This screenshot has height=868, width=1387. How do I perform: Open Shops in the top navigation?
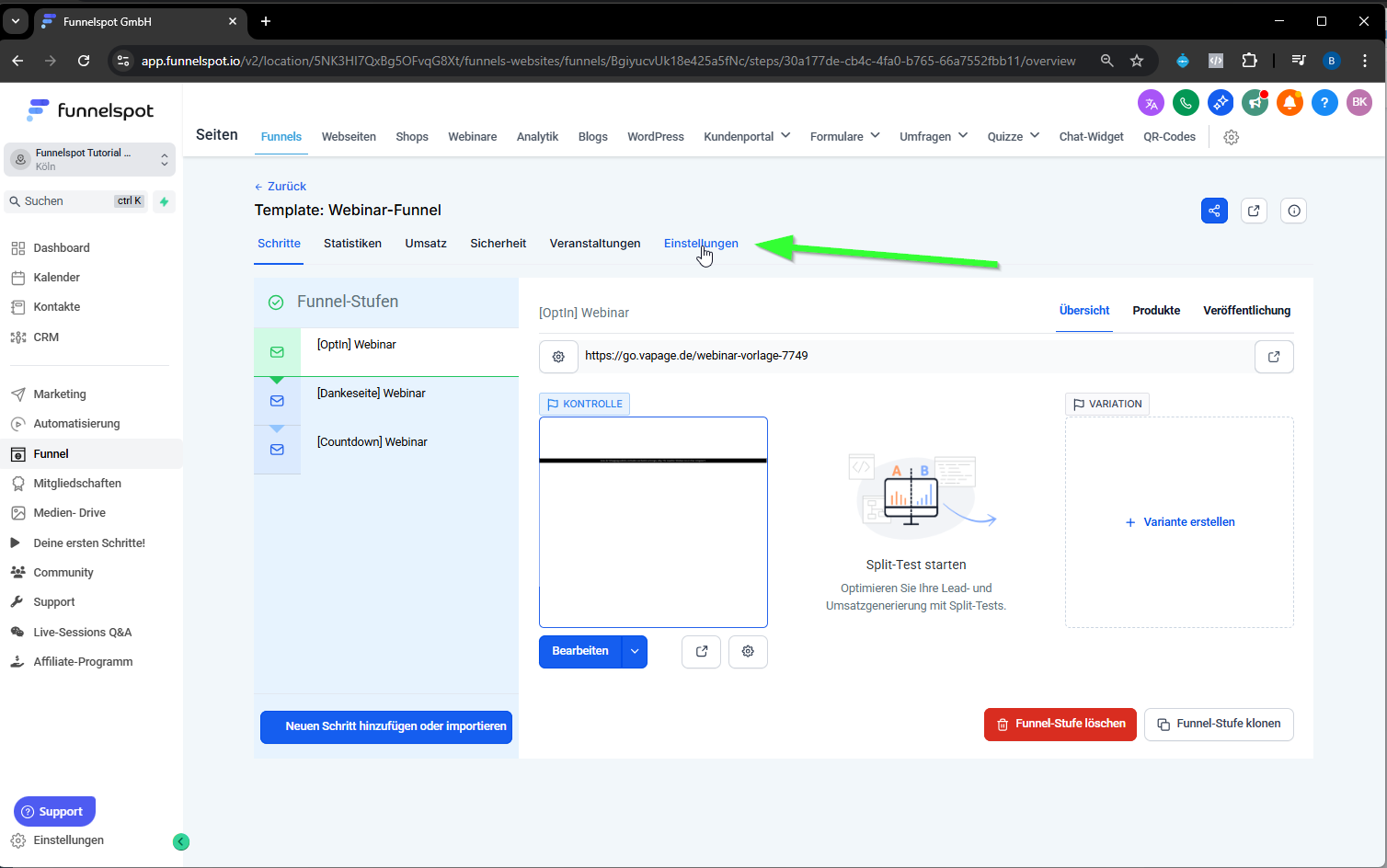(412, 137)
